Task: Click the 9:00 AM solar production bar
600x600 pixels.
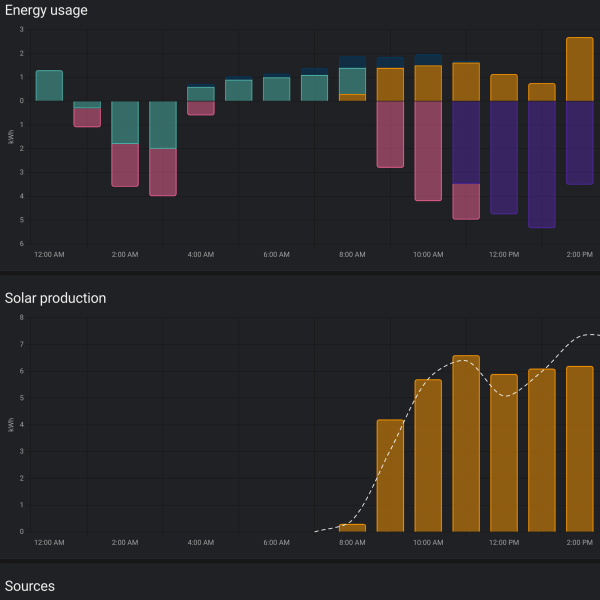Action: (x=390, y=476)
